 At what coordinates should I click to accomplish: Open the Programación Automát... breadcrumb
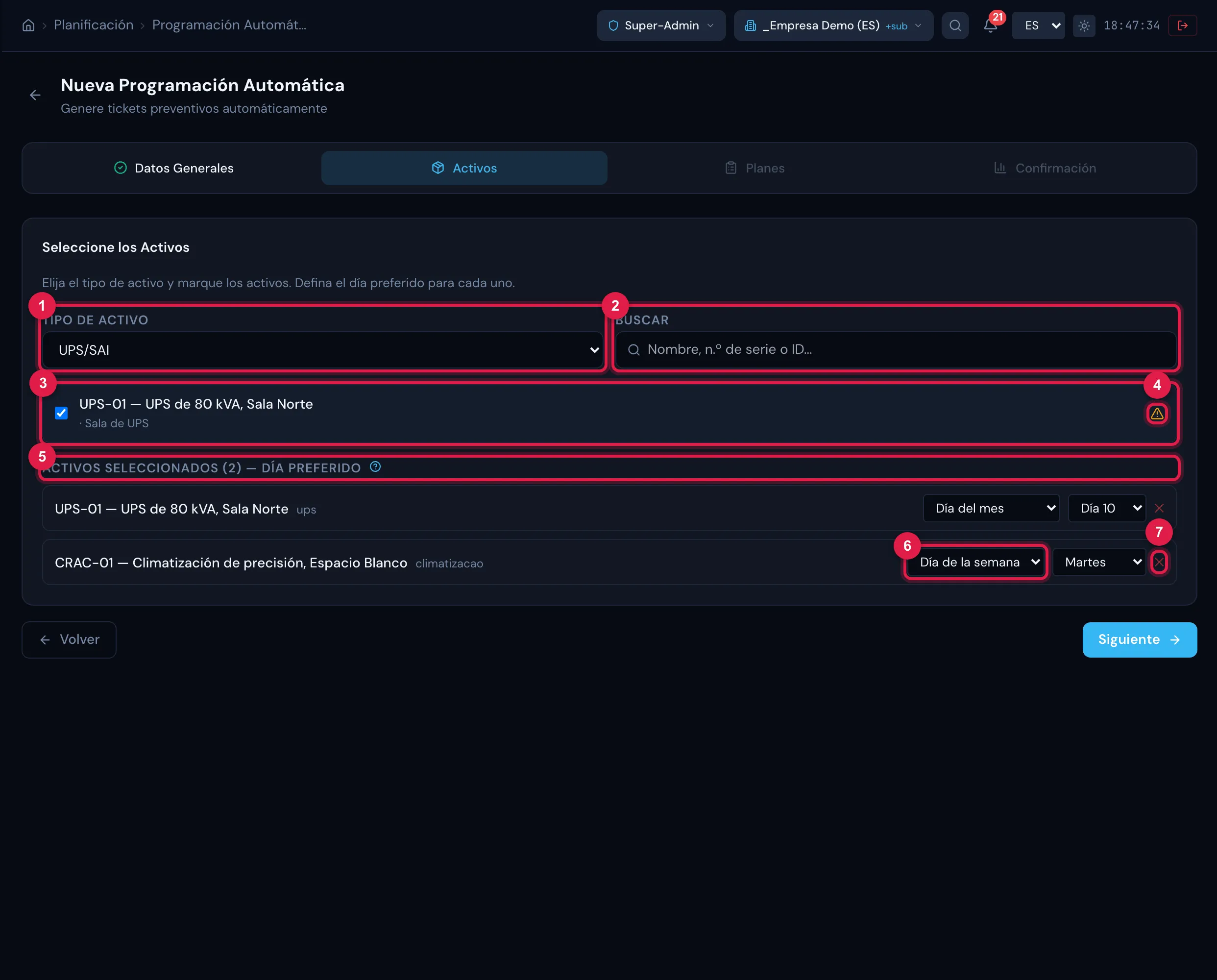229,25
